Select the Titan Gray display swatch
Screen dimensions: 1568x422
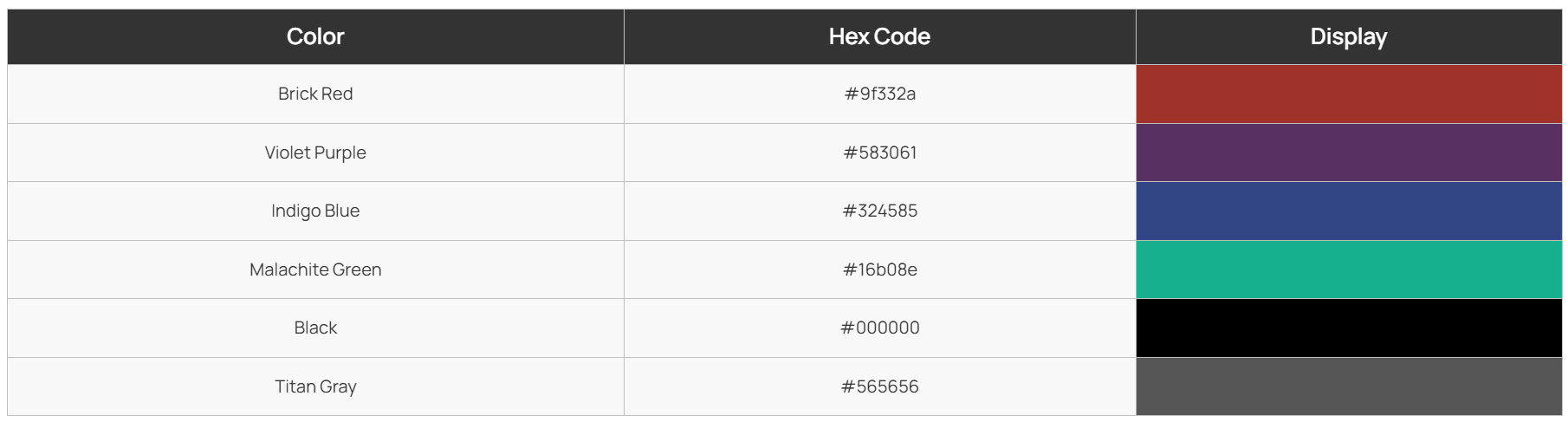[x=1349, y=386]
